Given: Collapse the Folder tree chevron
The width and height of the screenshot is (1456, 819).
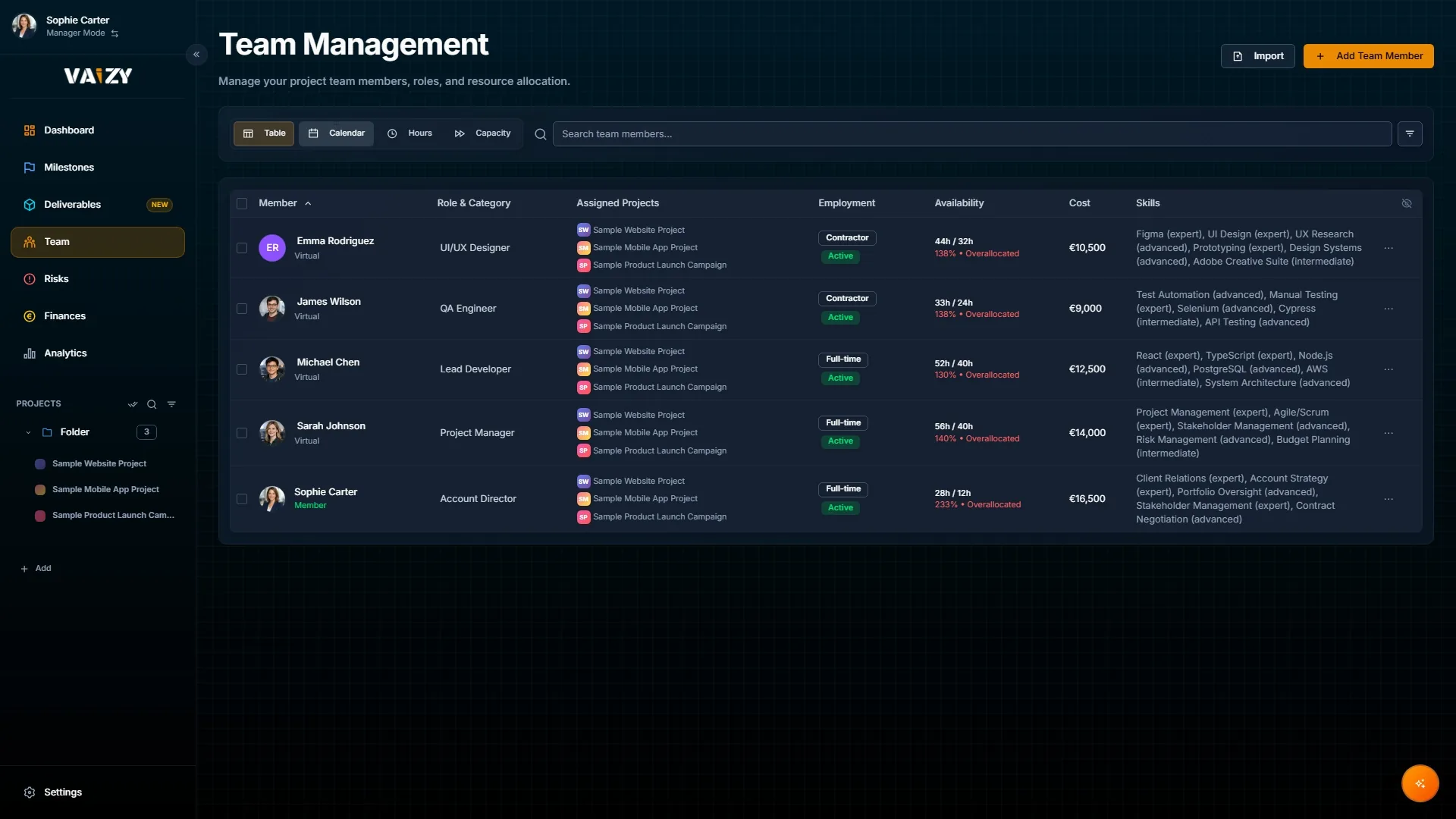Looking at the screenshot, I should point(28,432).
